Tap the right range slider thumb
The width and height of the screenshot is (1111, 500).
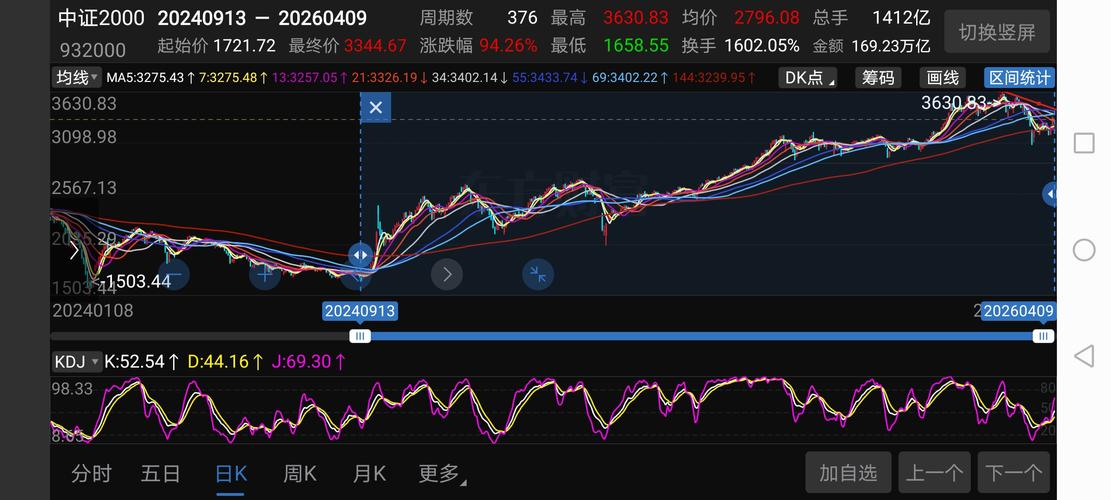pos(1042,336)
